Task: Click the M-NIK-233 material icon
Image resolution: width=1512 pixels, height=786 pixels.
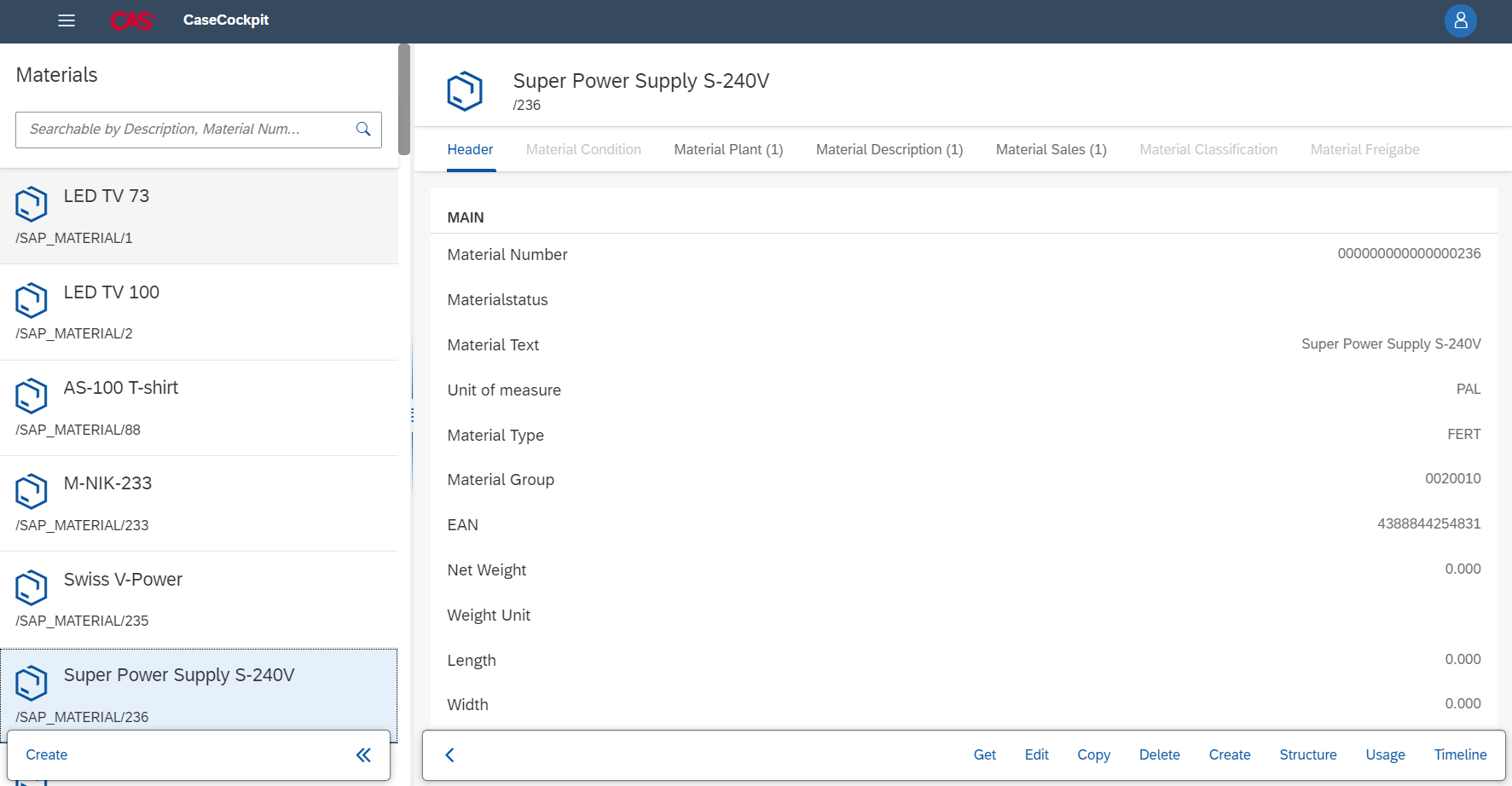Action: click(x=32, y=491)
